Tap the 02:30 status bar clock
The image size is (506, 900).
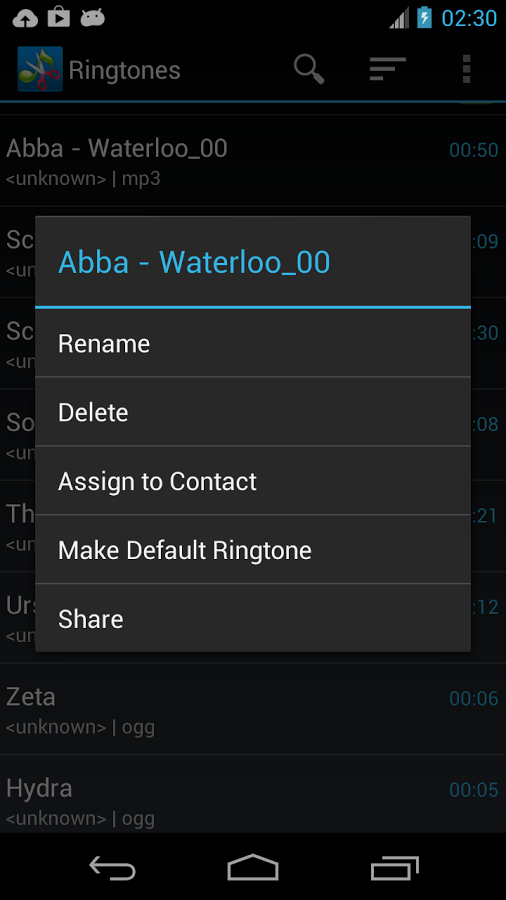(x=469, y=18)
